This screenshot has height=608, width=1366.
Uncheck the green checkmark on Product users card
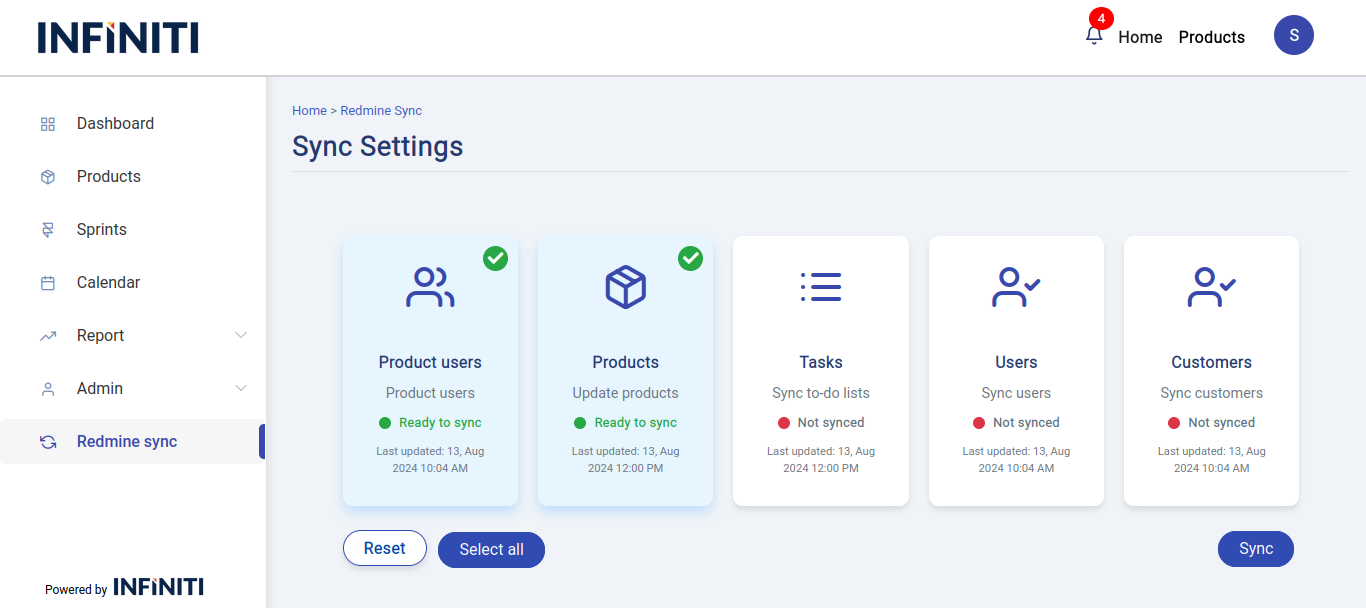click(x=495, y=258)
